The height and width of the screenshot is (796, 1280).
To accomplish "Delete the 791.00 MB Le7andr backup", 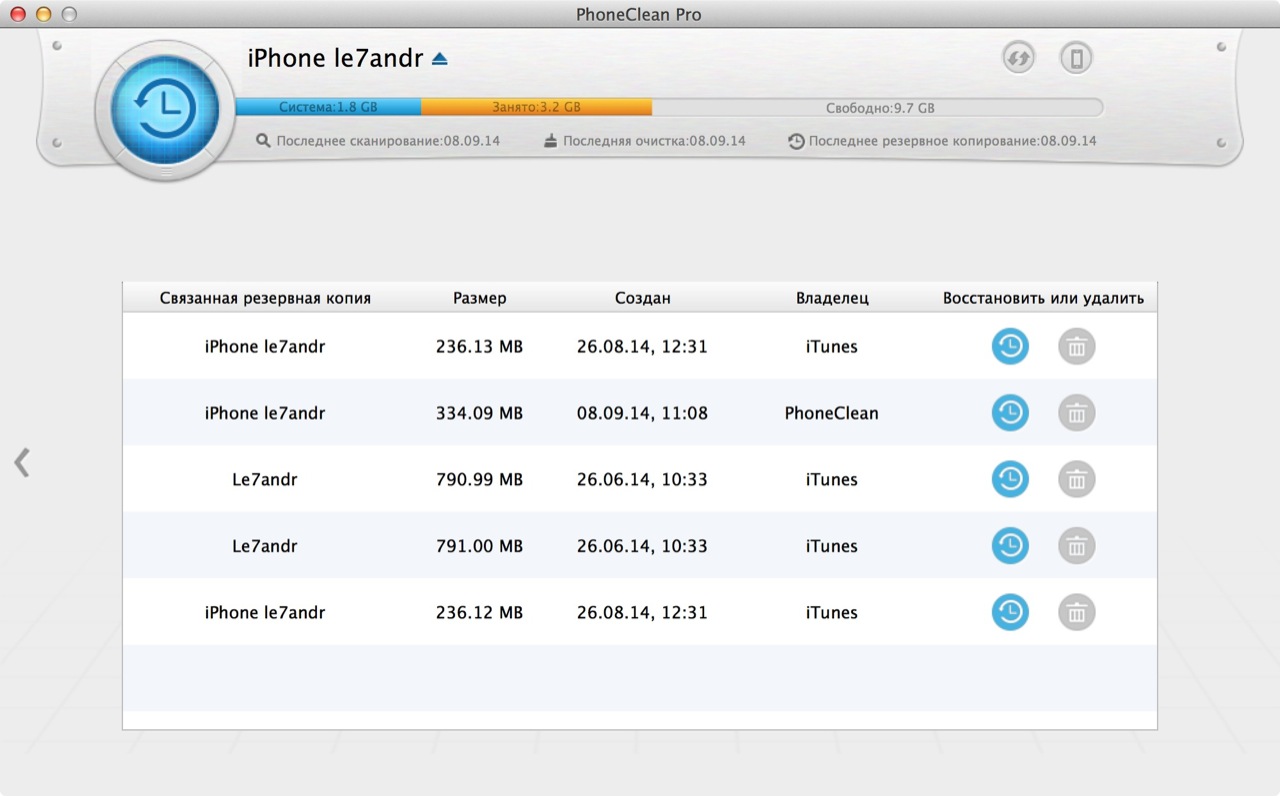I will 1077,546.
